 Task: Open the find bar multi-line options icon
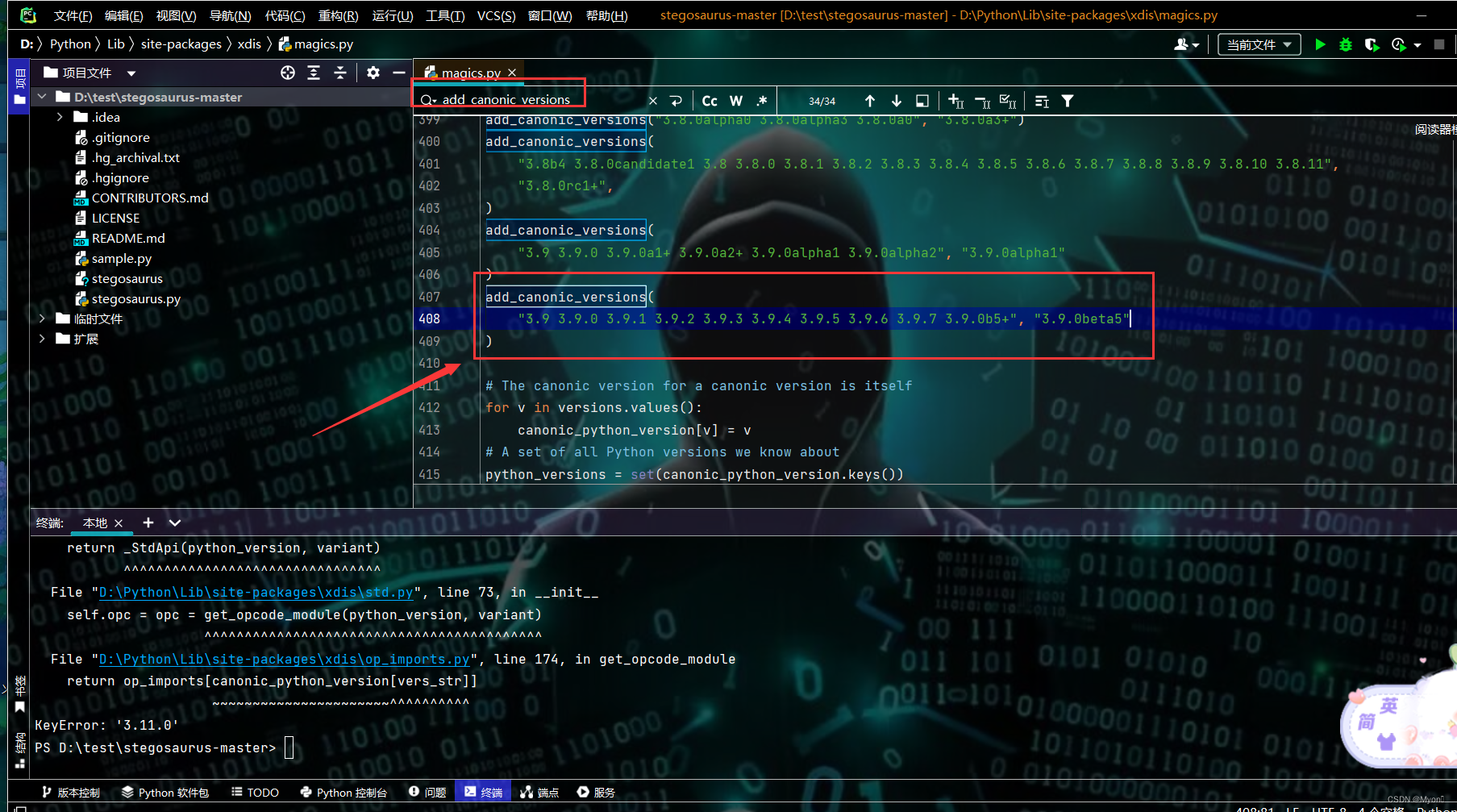pos(1042,101)
